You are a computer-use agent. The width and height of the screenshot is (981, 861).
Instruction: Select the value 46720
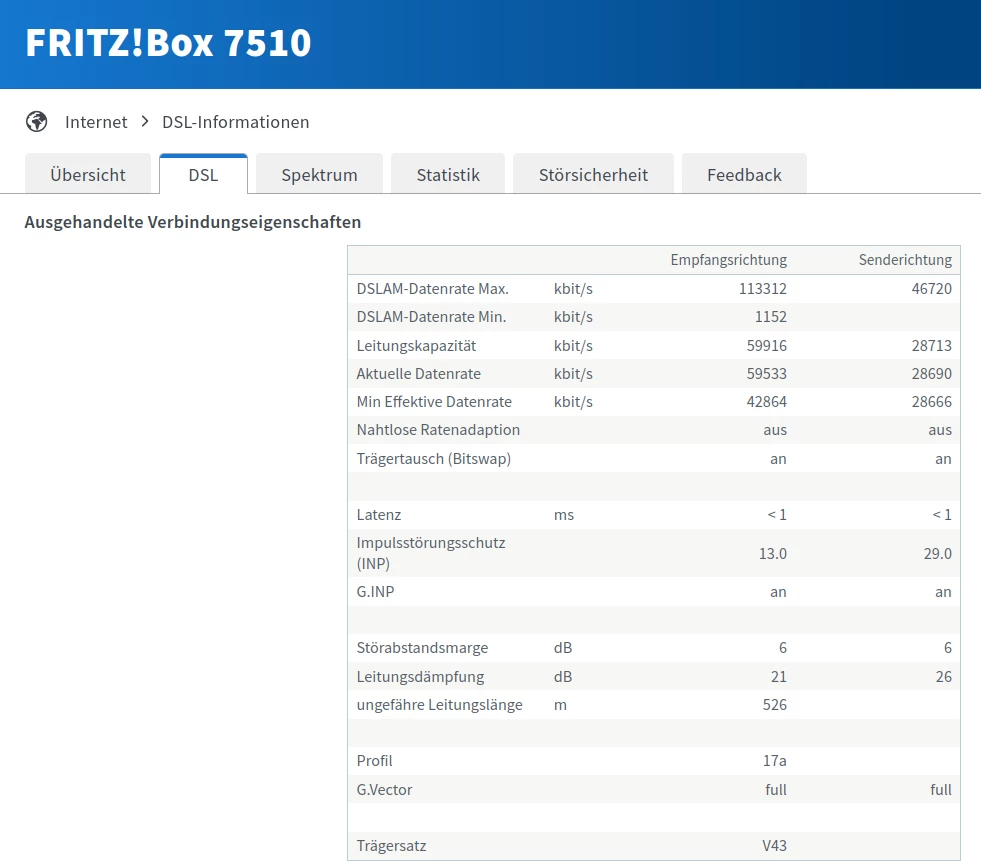pos(931,288)
